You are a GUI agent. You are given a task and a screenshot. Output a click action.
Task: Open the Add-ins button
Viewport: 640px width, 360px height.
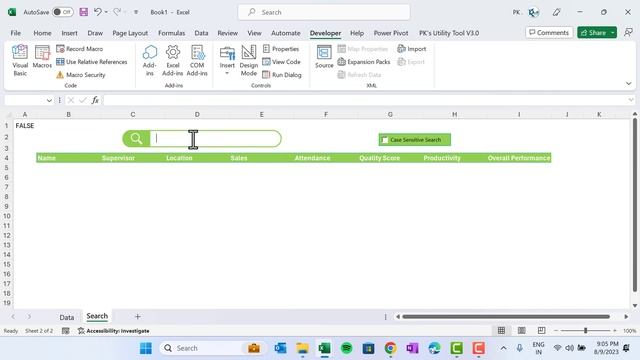(x=149, y=61)
